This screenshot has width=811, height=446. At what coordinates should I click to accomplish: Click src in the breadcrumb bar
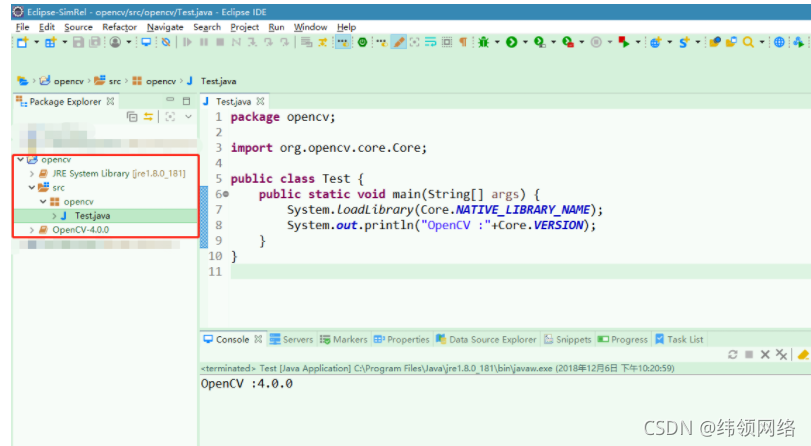(x=114, y=81)
